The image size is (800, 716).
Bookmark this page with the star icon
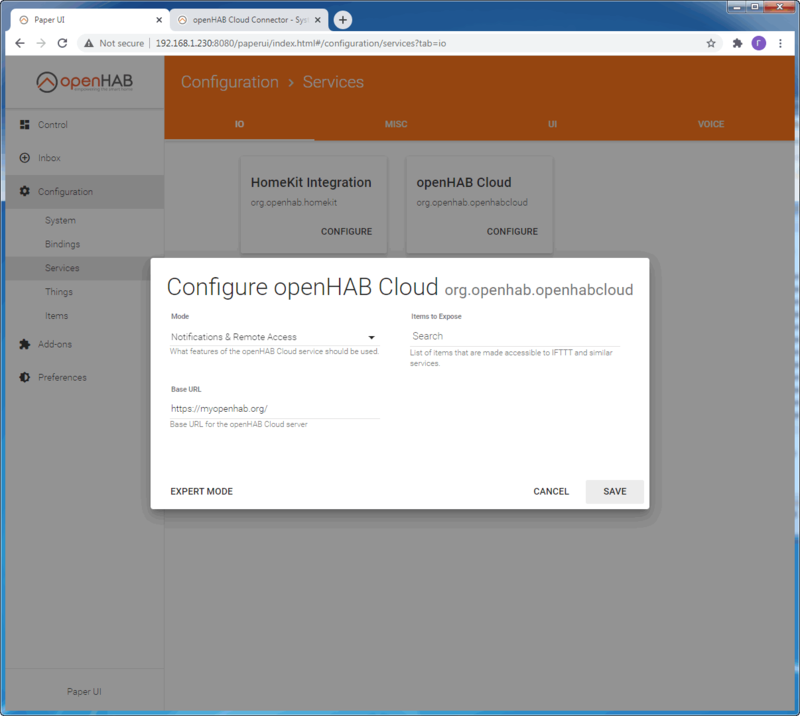pos(711,43)
